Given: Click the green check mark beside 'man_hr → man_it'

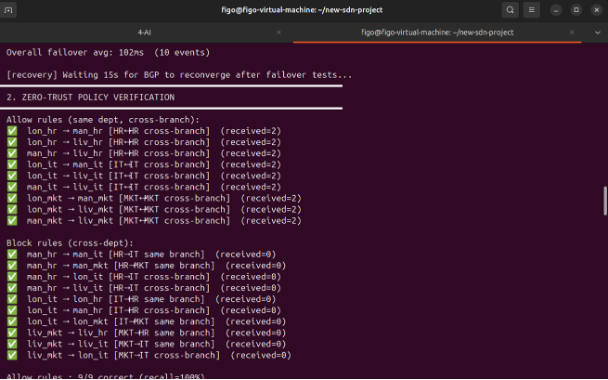Looking at the screenshot, I should point(12,254).
